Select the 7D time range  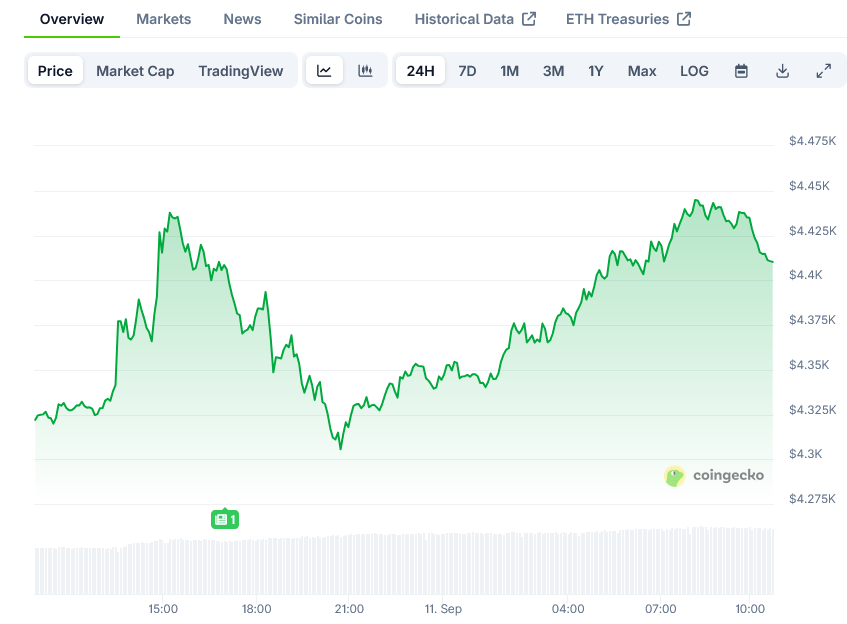click(x=467, y=71)
